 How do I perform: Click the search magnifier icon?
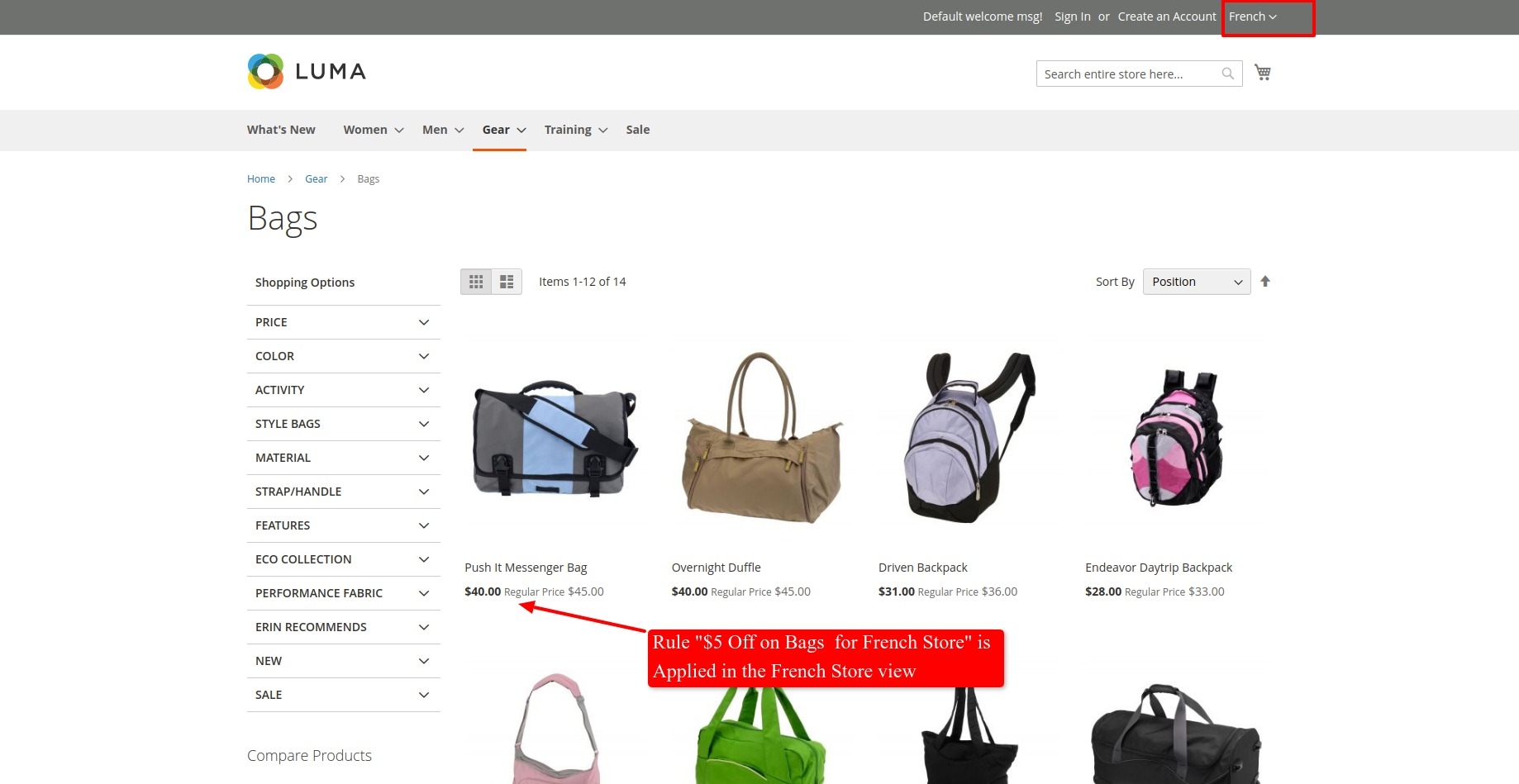[1228, 74]
